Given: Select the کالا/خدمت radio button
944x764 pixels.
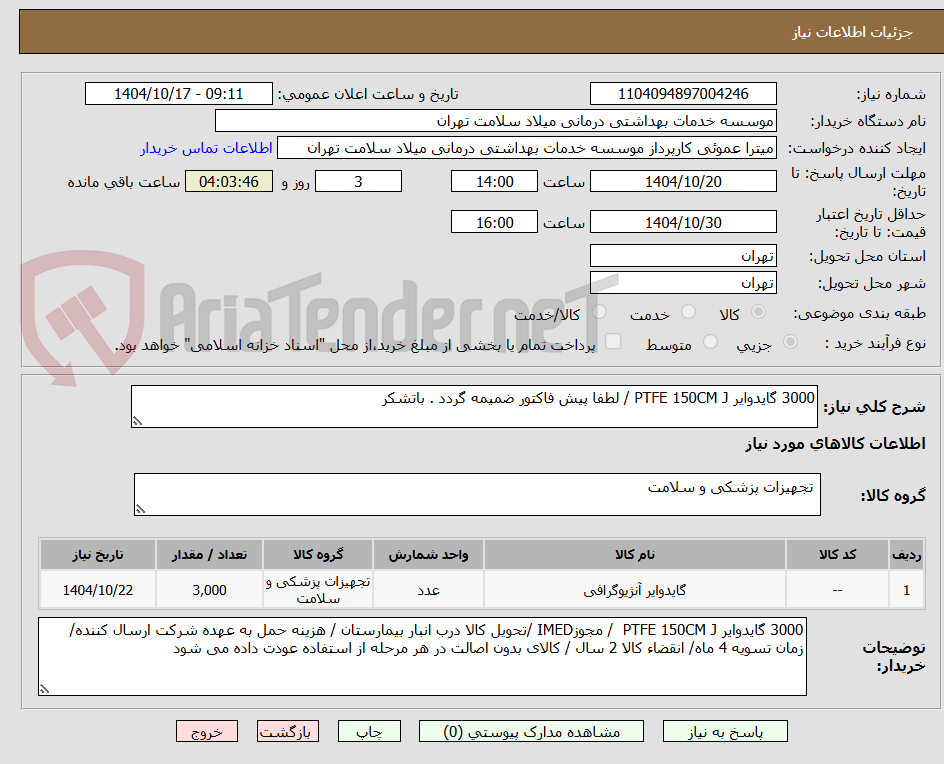Looking at the screenshot, I should [599, 312].
